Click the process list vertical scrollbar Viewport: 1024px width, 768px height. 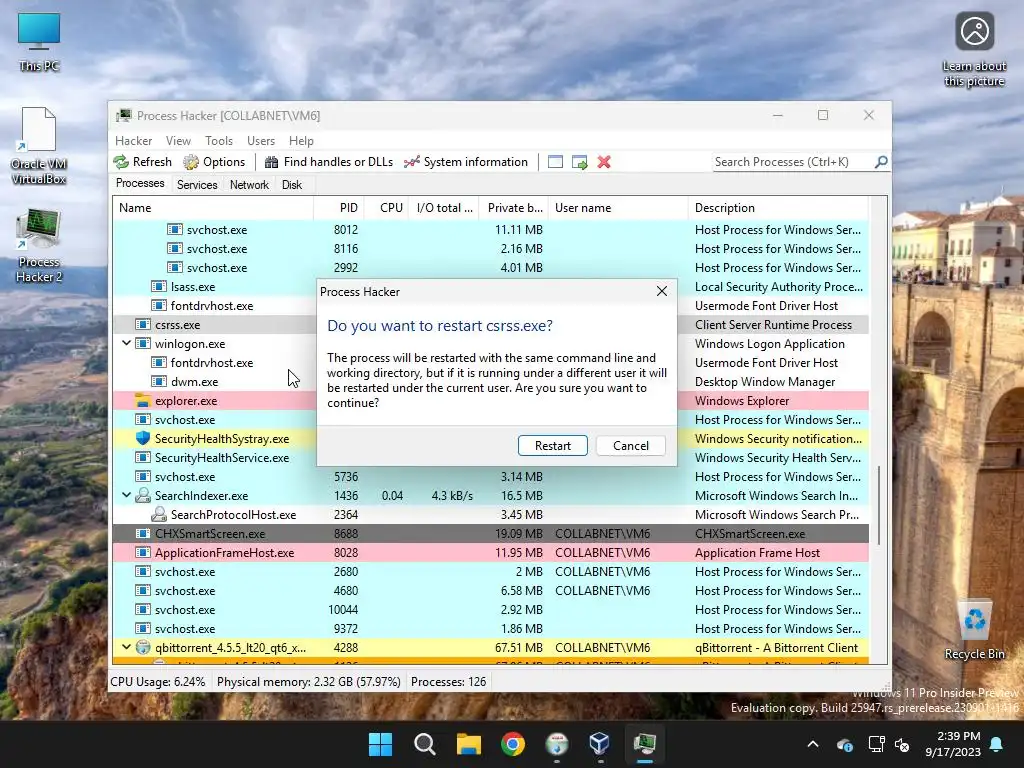coord(879,504)
